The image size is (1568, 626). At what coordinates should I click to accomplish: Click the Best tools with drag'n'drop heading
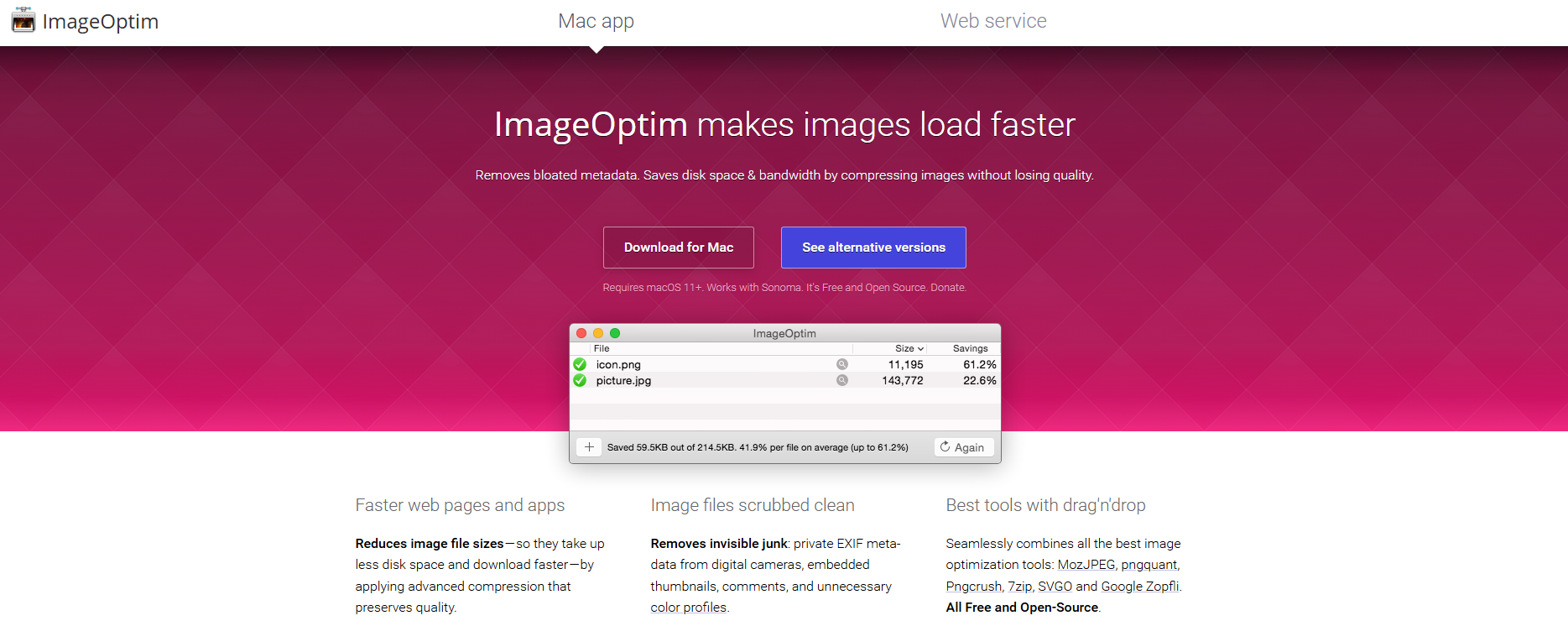pyautogui.click(x=1045, y=505)
